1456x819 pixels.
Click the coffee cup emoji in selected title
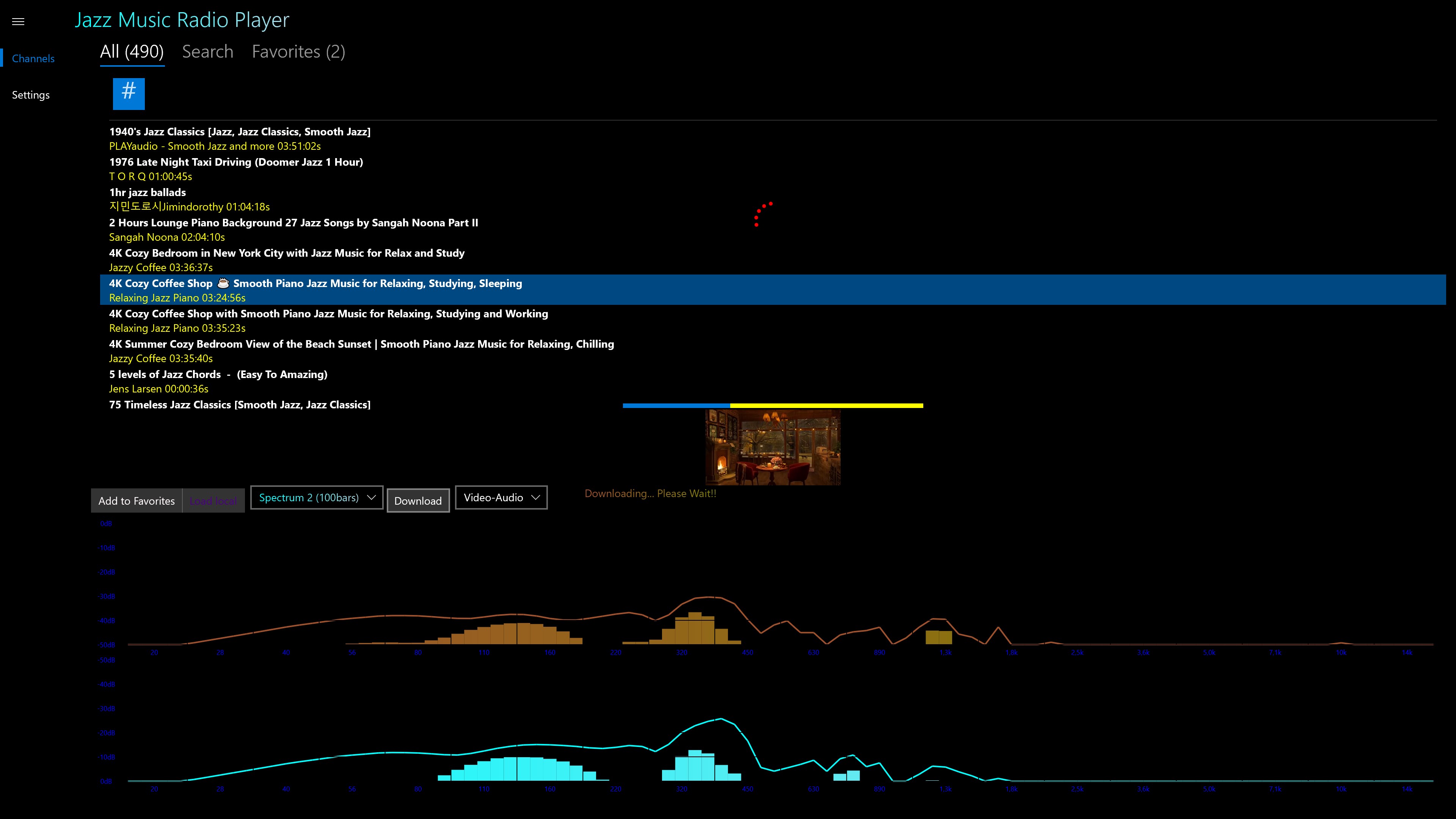point(223,283)
